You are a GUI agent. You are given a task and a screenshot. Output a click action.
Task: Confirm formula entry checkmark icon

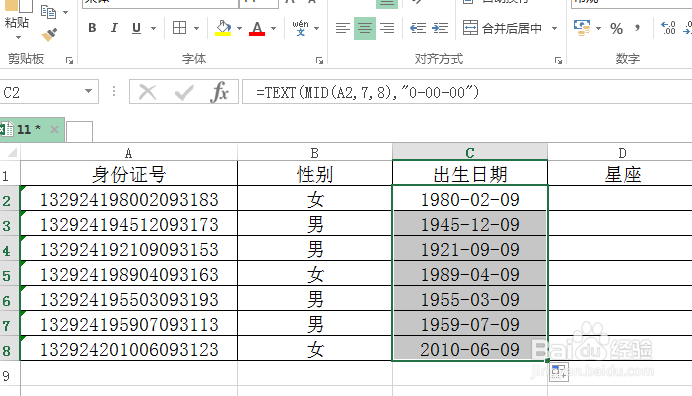[184, 92]
